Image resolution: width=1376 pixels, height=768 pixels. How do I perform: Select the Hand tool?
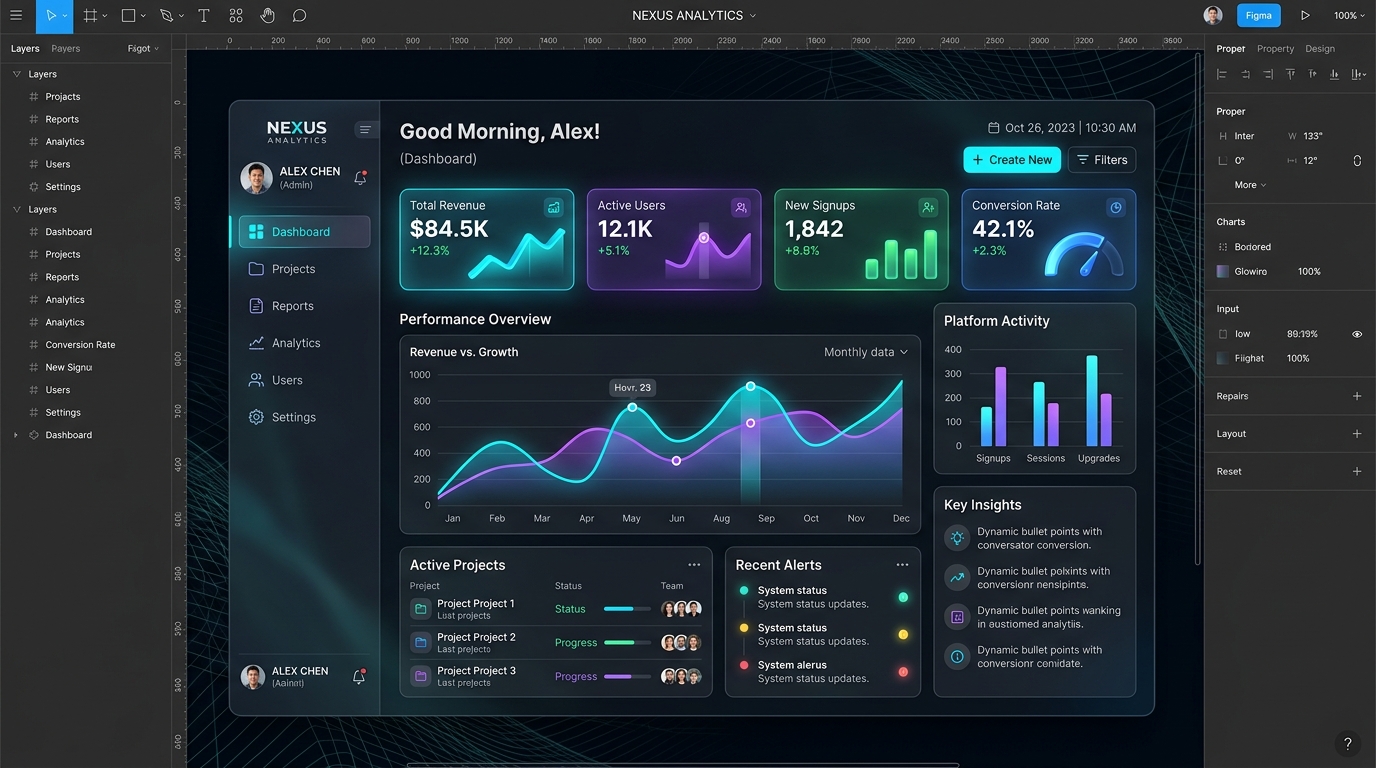267,16
